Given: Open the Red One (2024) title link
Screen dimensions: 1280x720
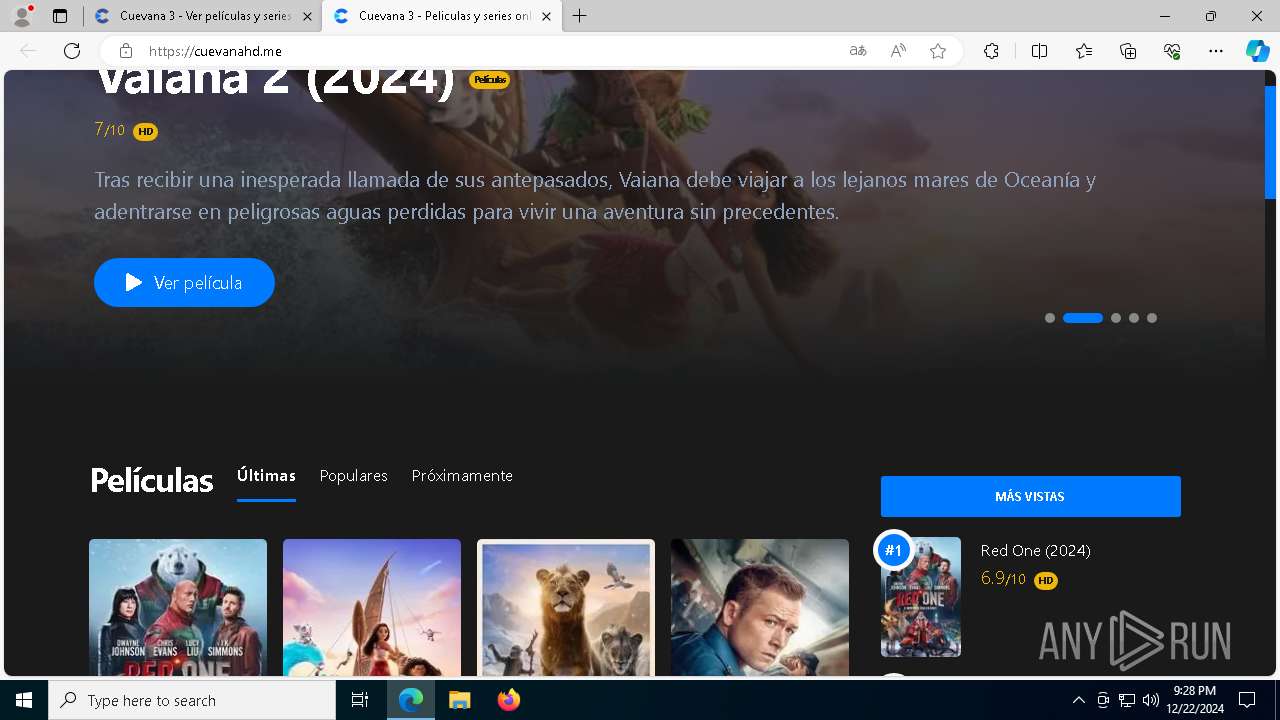Looking at the screenshot, I should click(1035, 550).
